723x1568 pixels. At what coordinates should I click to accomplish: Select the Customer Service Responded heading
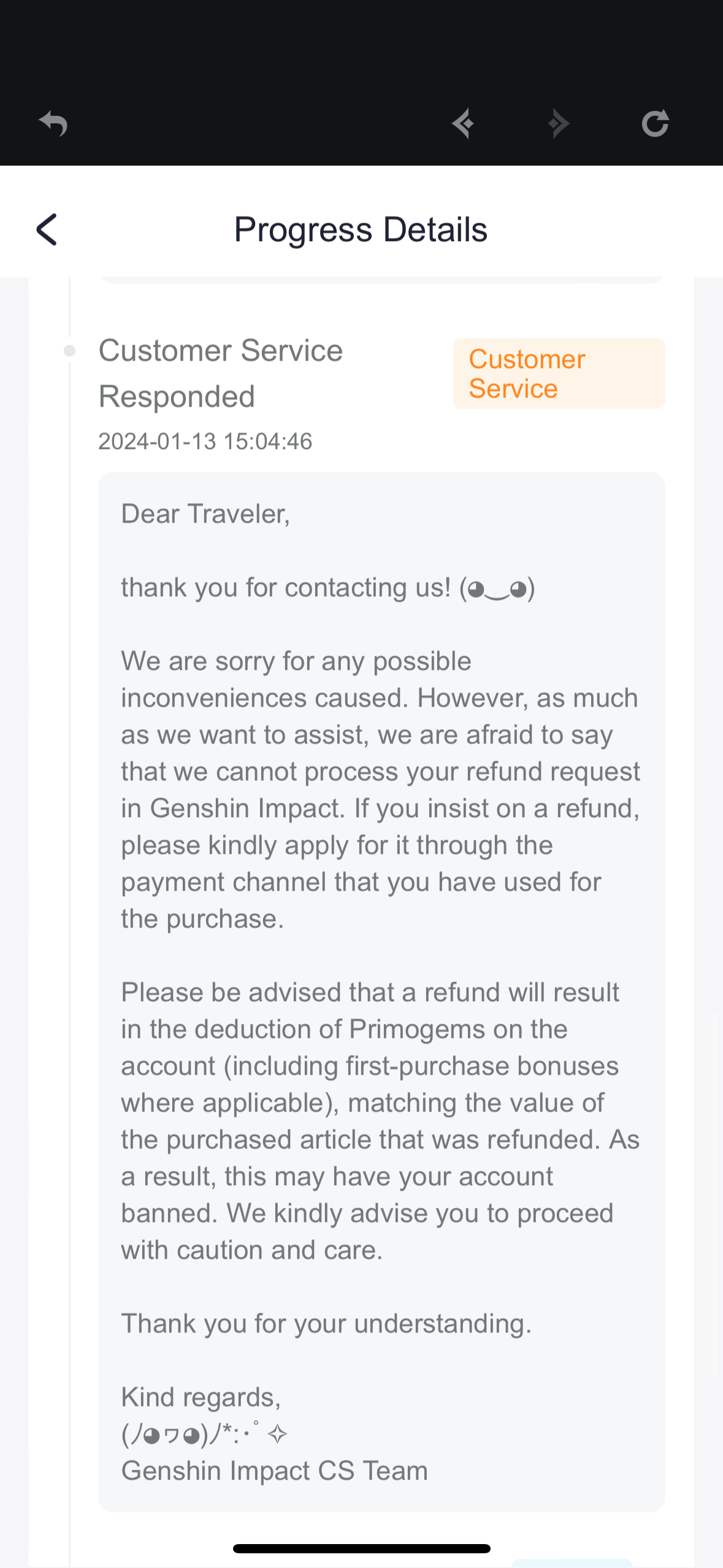[221, 374]
